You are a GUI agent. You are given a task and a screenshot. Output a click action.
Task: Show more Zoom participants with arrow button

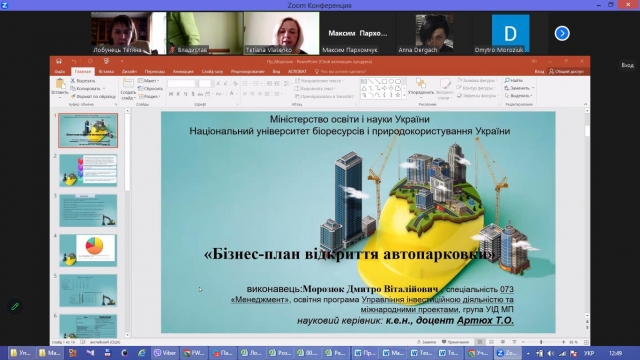pyautogui.click(x=562, y=33)
